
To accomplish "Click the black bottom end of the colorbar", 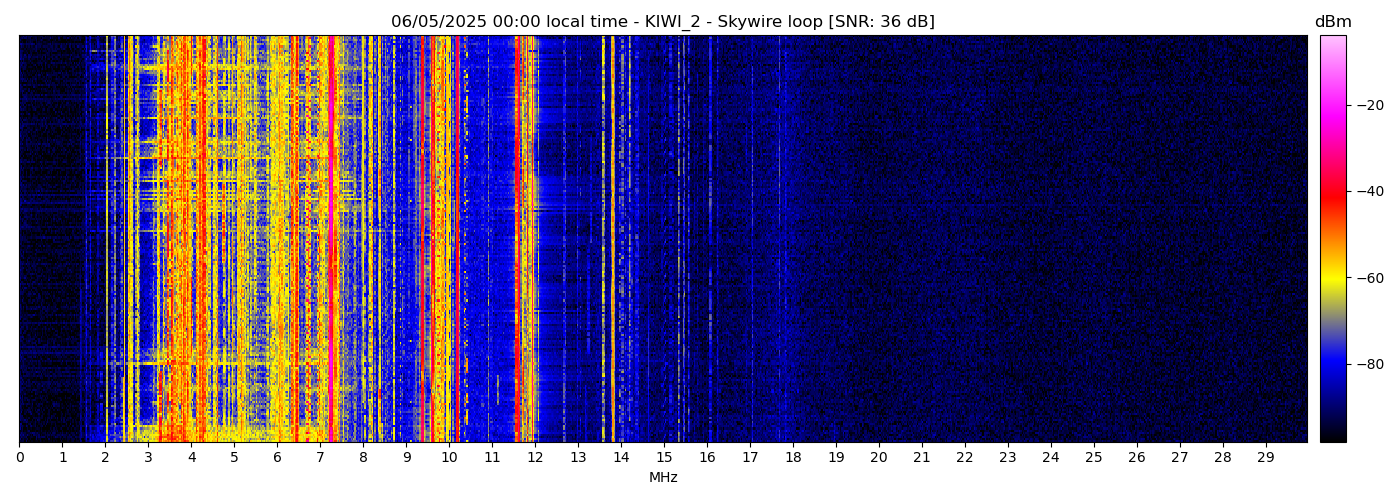I will [x=1332, y=435].
